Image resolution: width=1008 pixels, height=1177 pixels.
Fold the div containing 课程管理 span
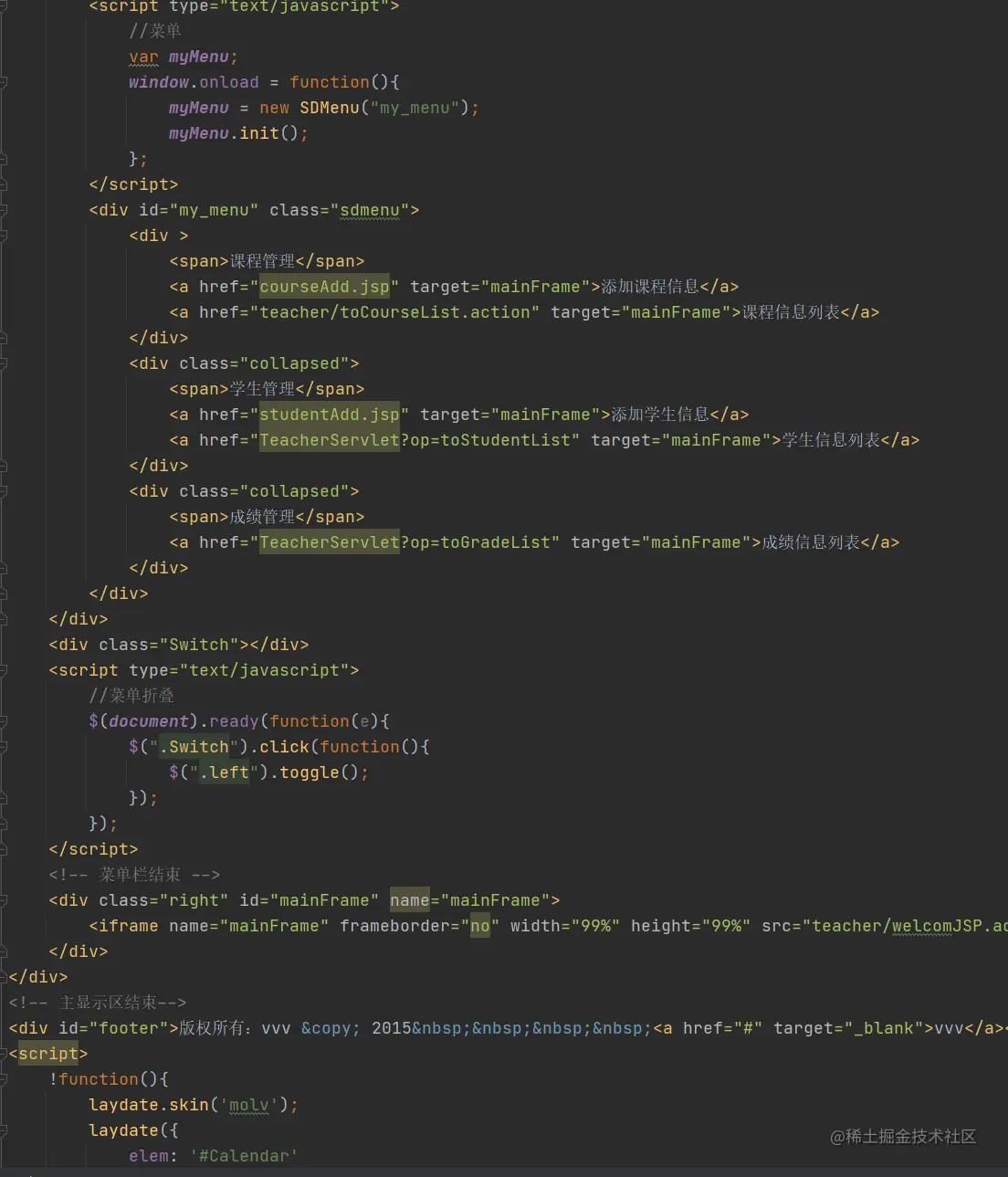pos(4,236)
